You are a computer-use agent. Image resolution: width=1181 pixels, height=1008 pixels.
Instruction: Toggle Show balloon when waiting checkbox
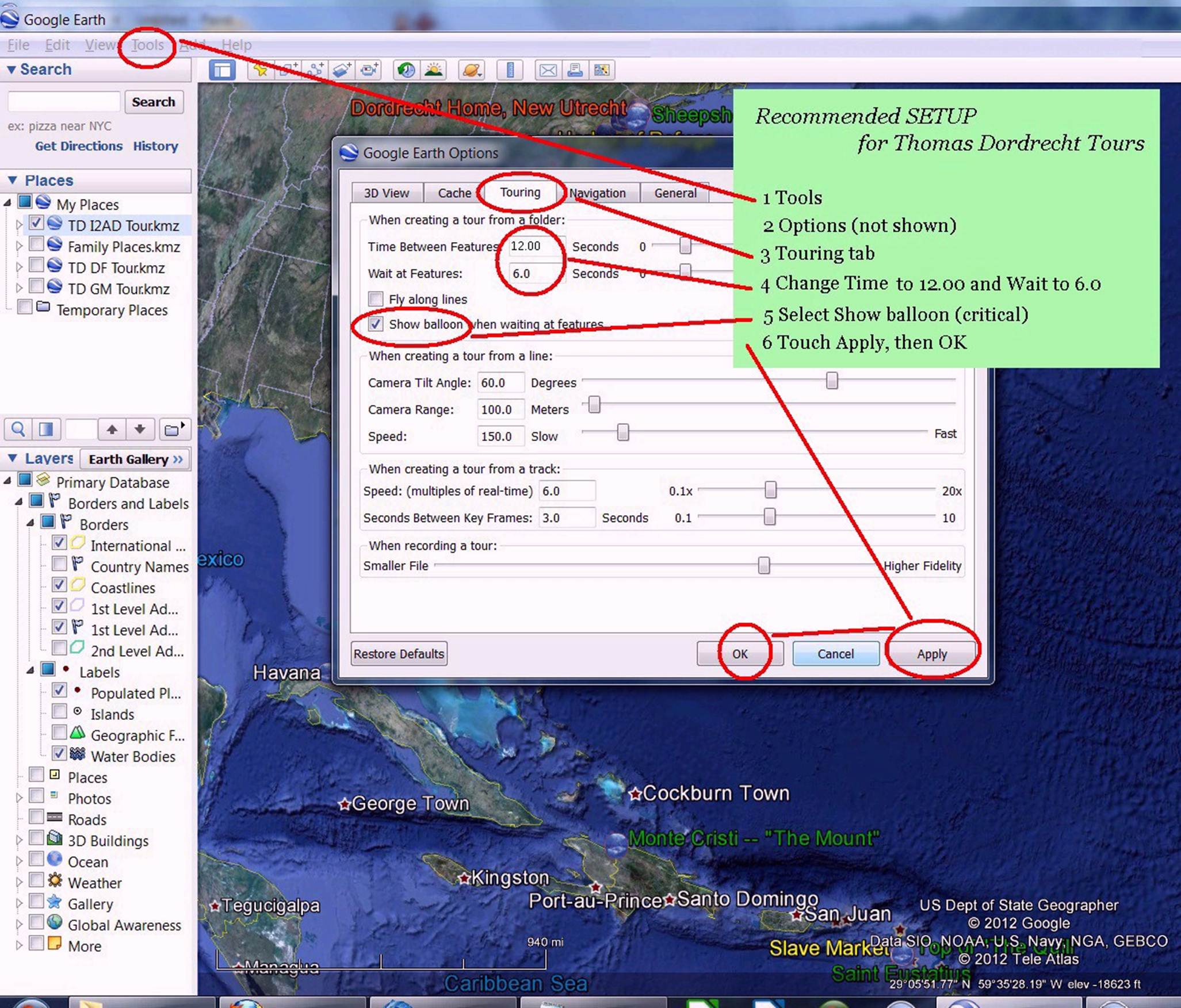[x=376, y=324]
